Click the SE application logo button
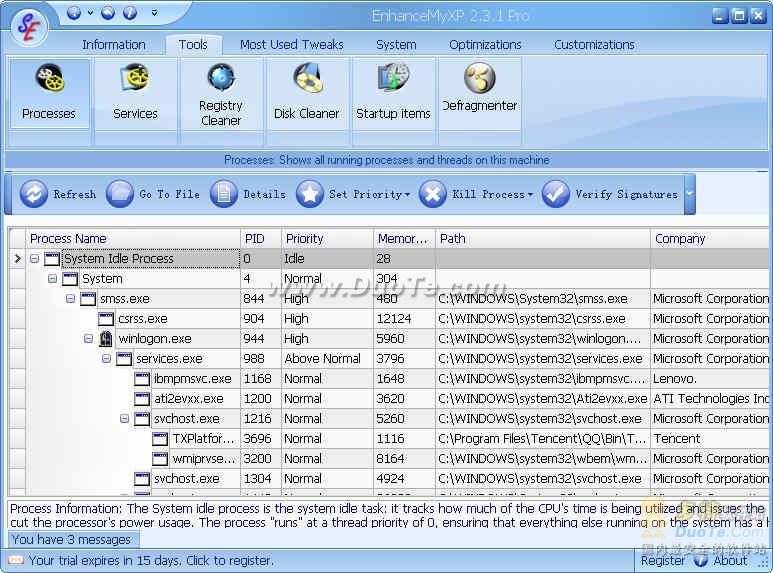773x573 pixels. [x=28, y=27]
